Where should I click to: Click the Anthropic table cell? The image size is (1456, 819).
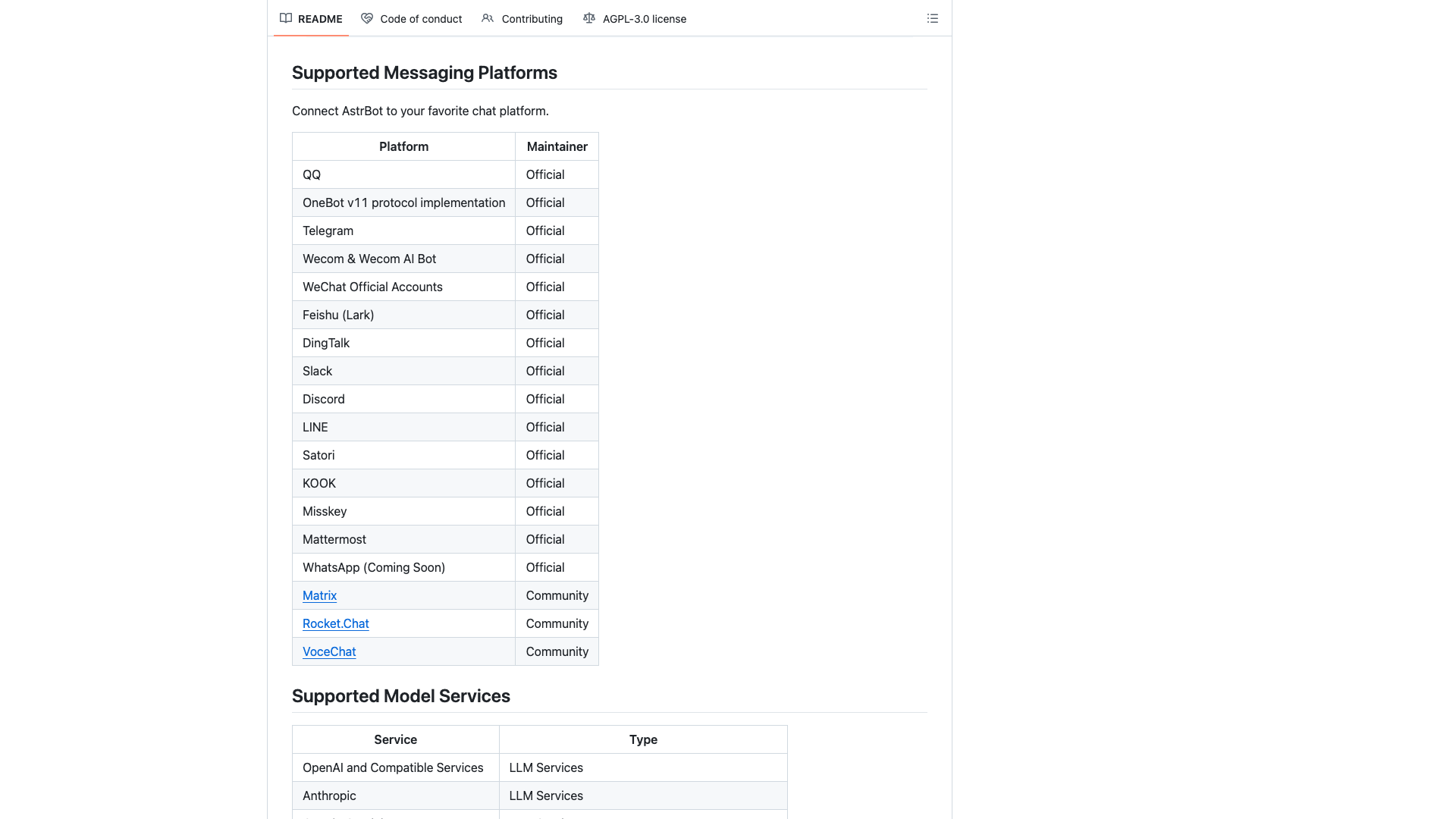pos(395,795)
